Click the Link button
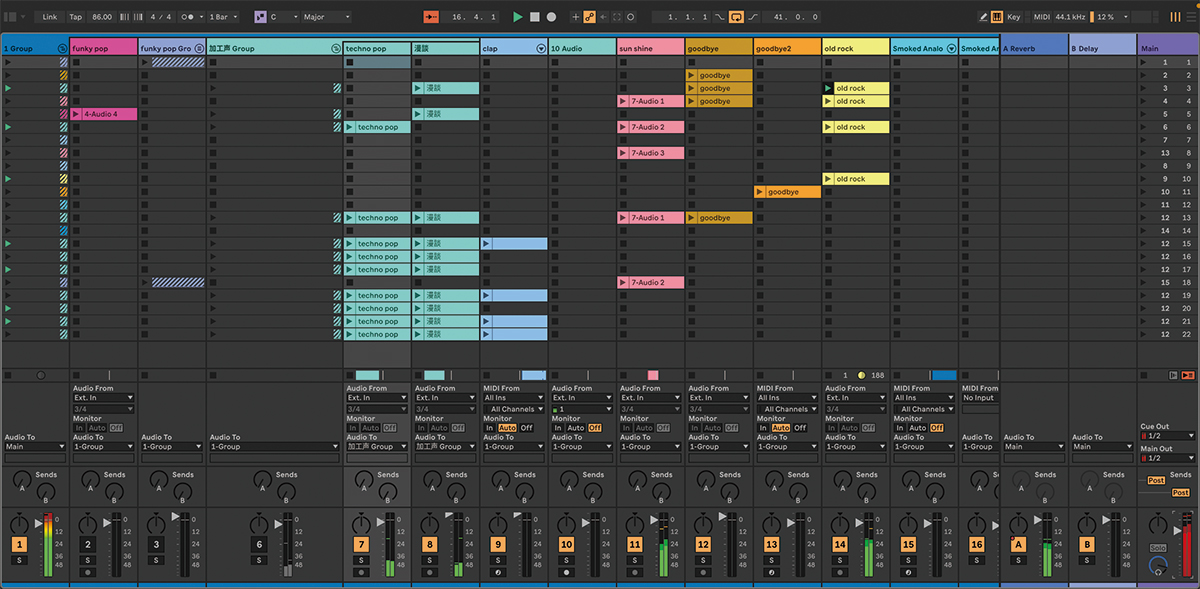The width and height of the screenshot is (1200, 589). pyautogui.click(x=50, y=17)
